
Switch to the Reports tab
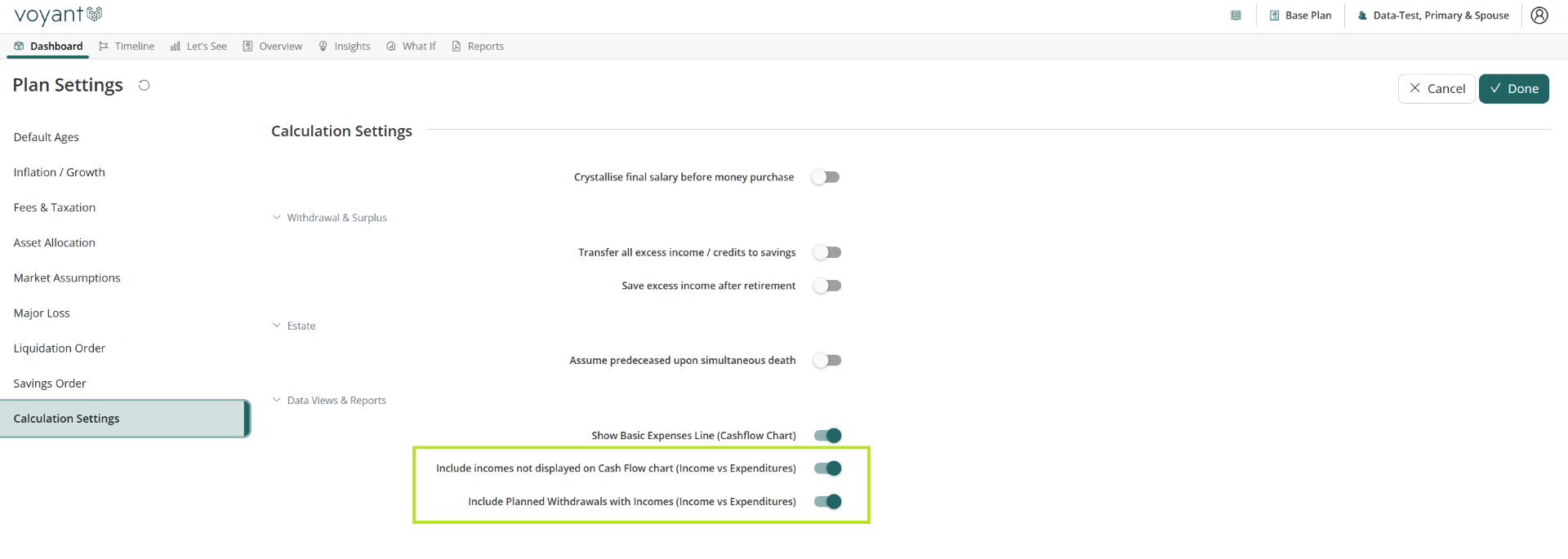[x=478, y=47]
